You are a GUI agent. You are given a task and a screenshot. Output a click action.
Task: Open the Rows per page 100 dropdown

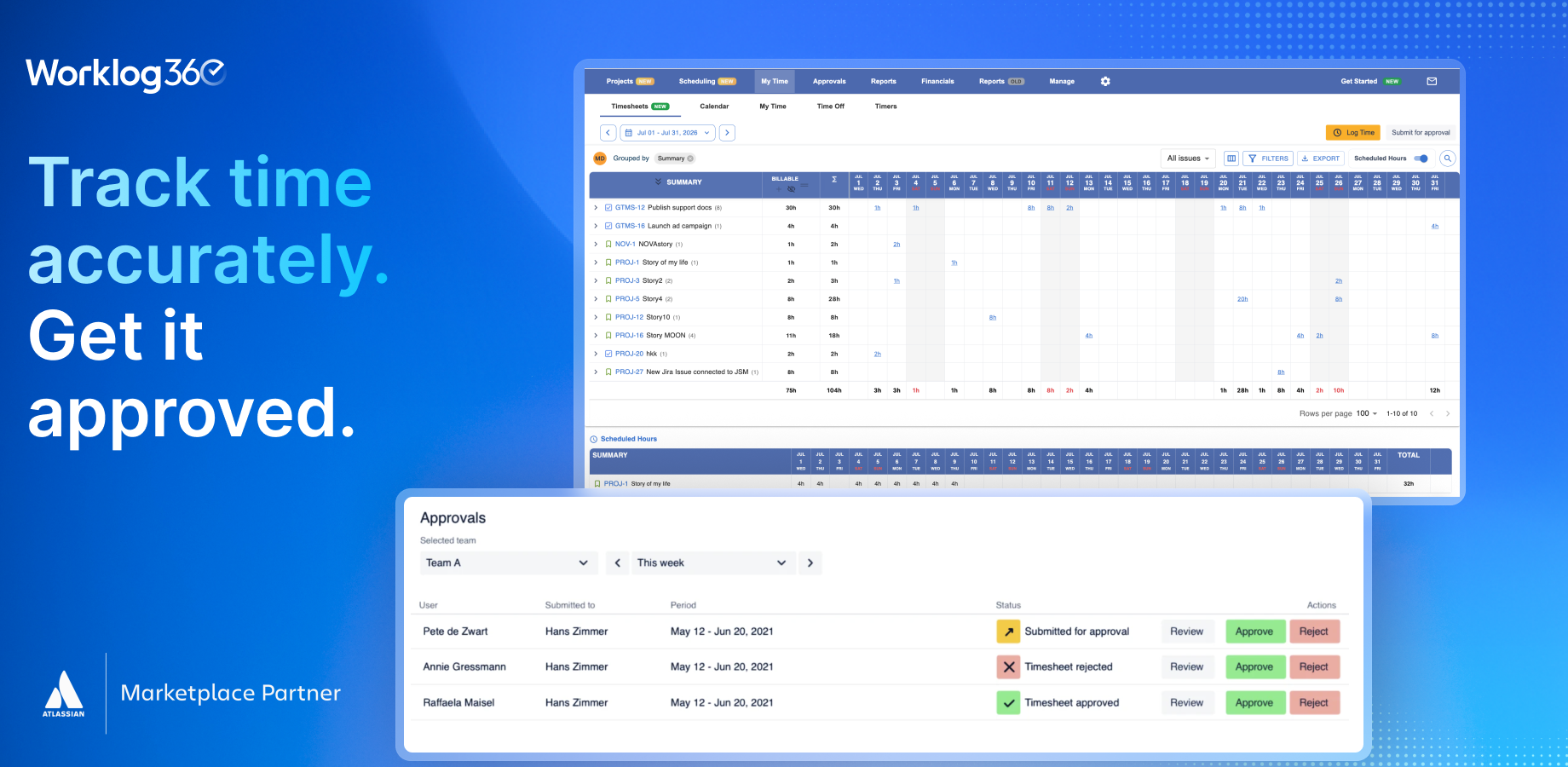point(1366,413)
